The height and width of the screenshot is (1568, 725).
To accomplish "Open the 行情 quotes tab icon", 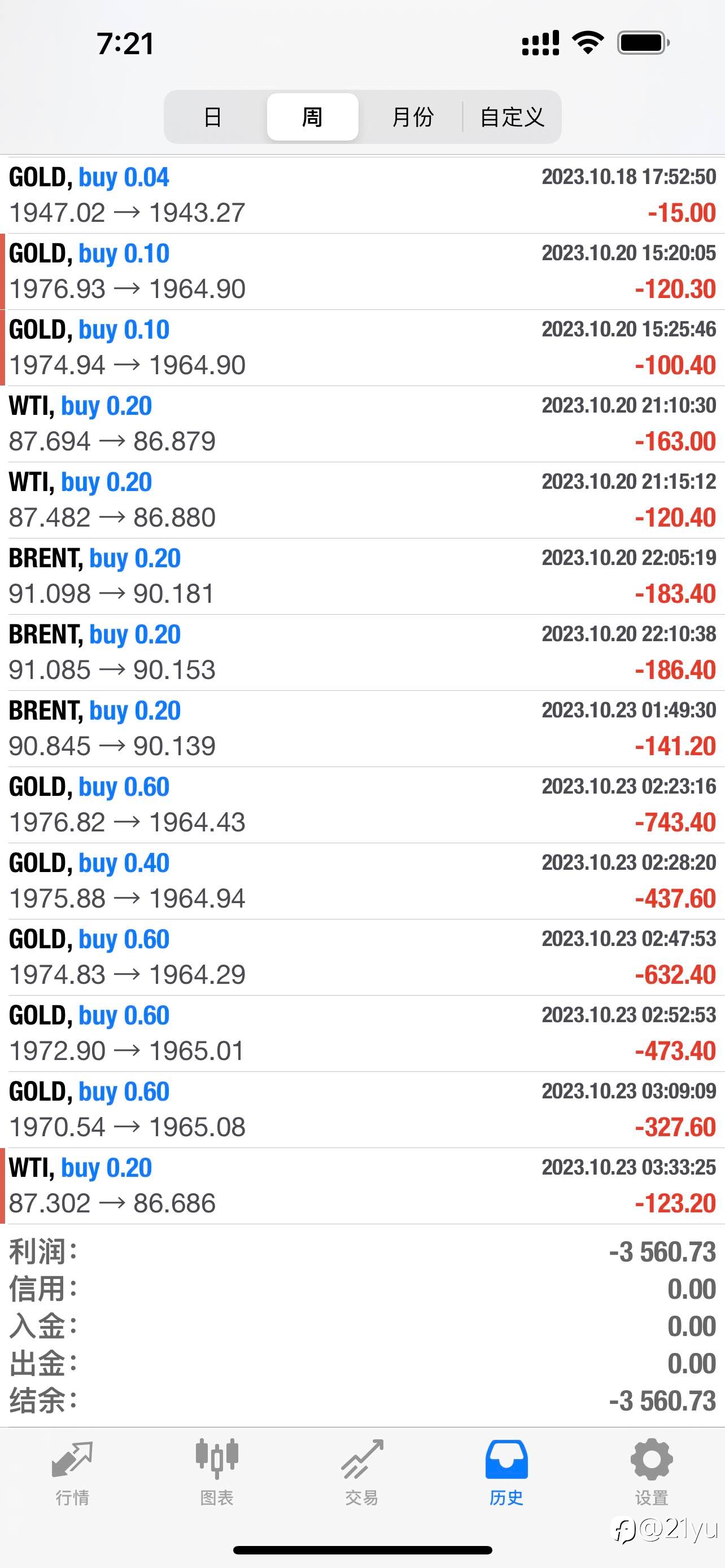I will (72, 1459).
